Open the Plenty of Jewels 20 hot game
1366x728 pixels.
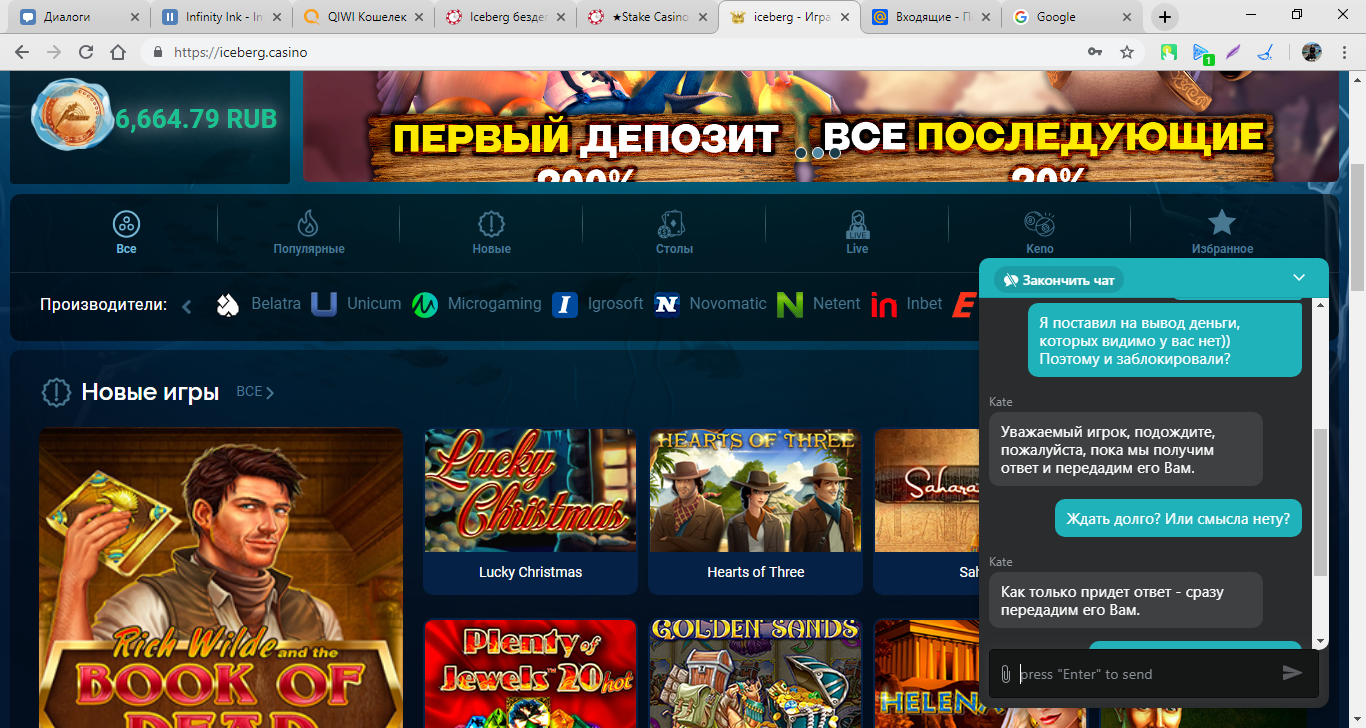(x=530, y=673)
